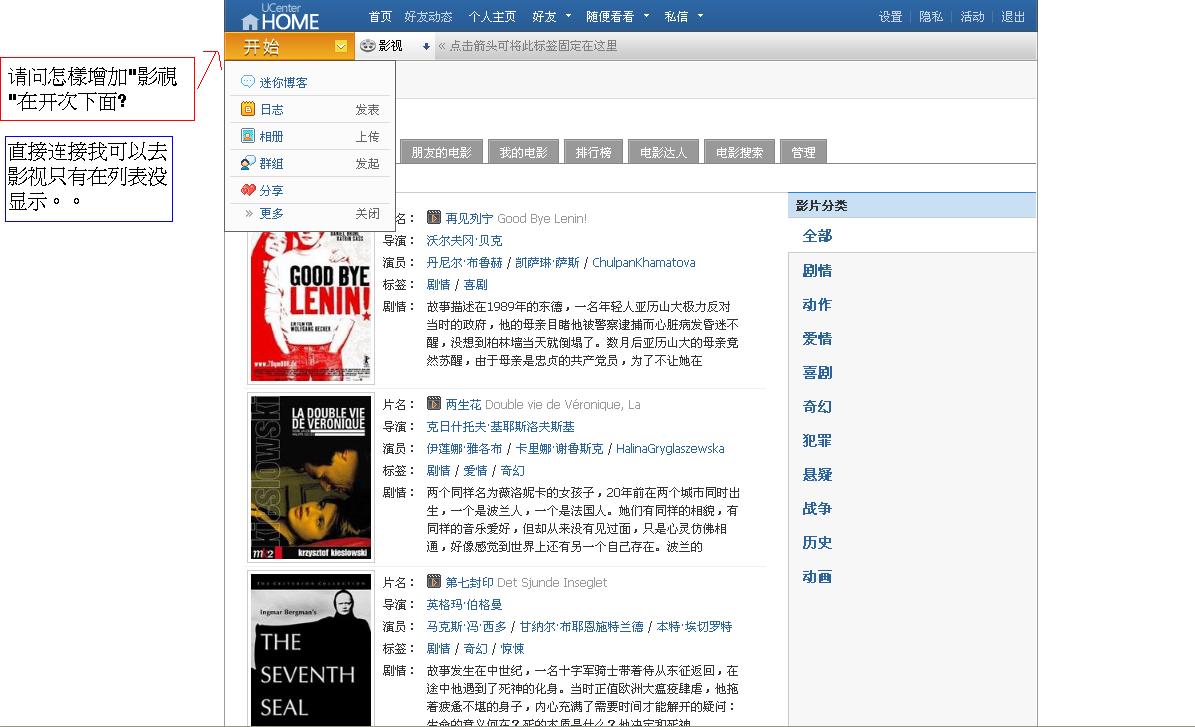Screen dimensions: 1195x727
Task: Open 隐私 in the top bar
Action: [x=931, y=17]
